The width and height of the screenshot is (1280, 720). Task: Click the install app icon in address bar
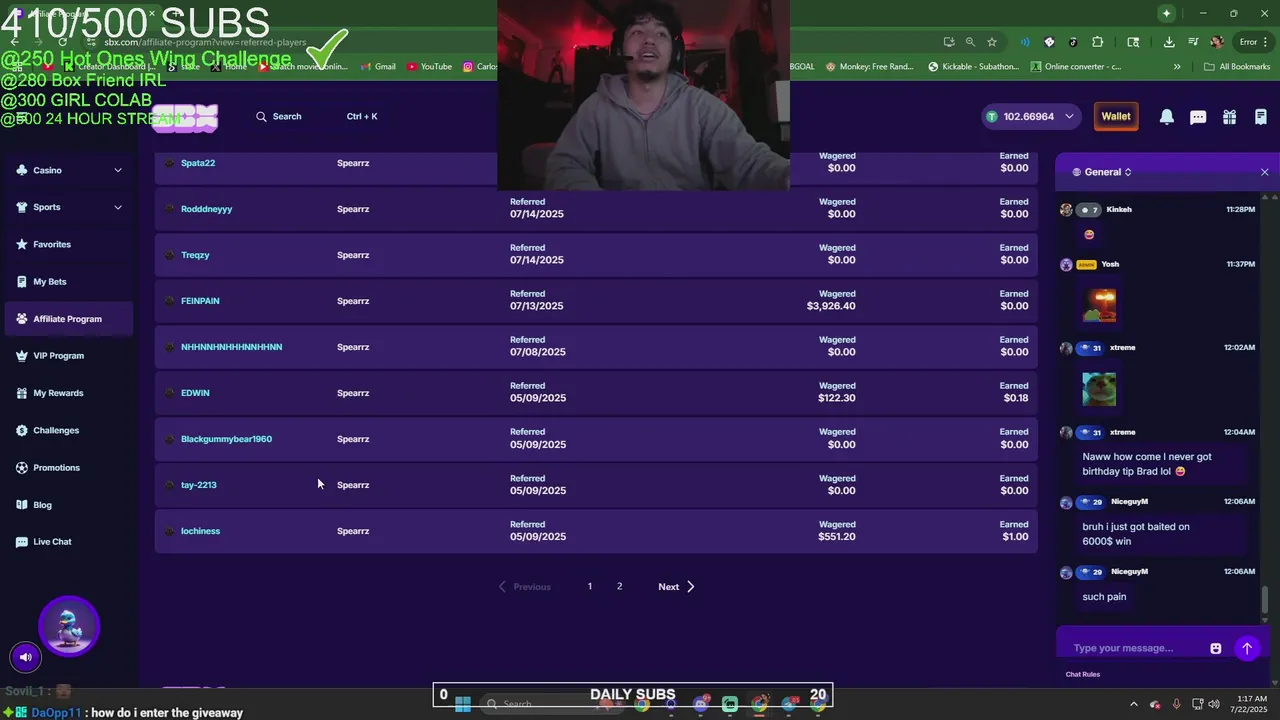click(948, 42)
